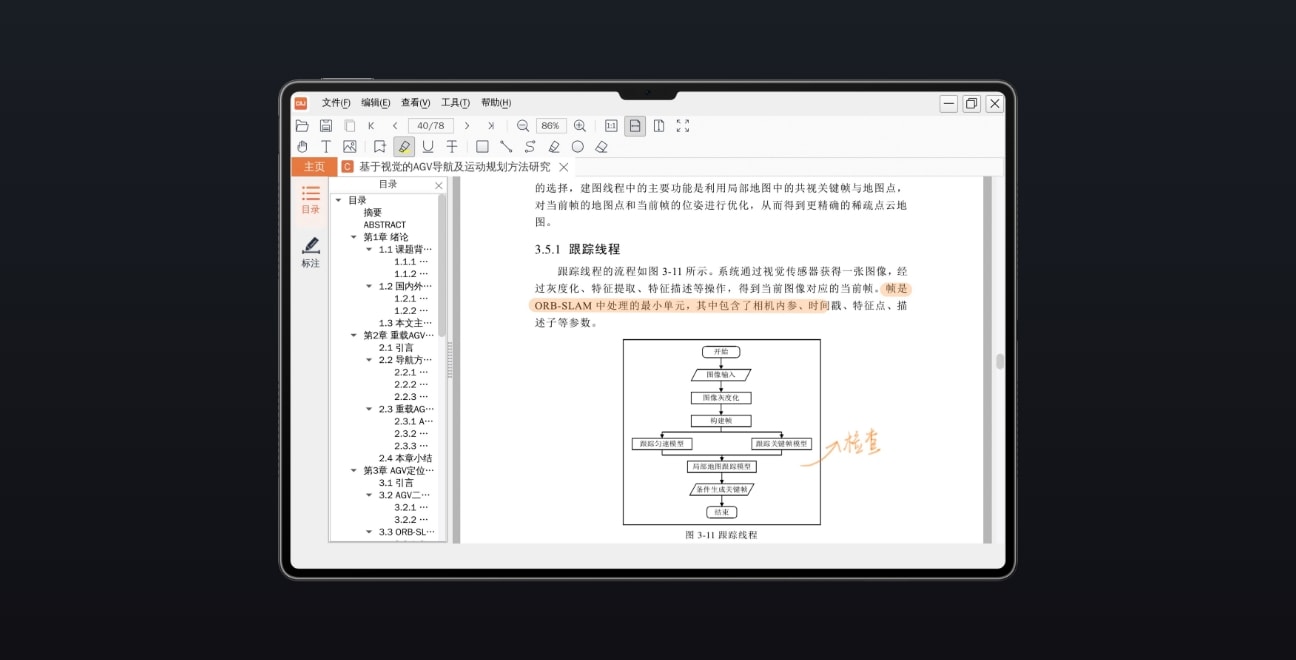Select the underline annotation tool
Screen dimensions: 1296x660
pos(428,146)
